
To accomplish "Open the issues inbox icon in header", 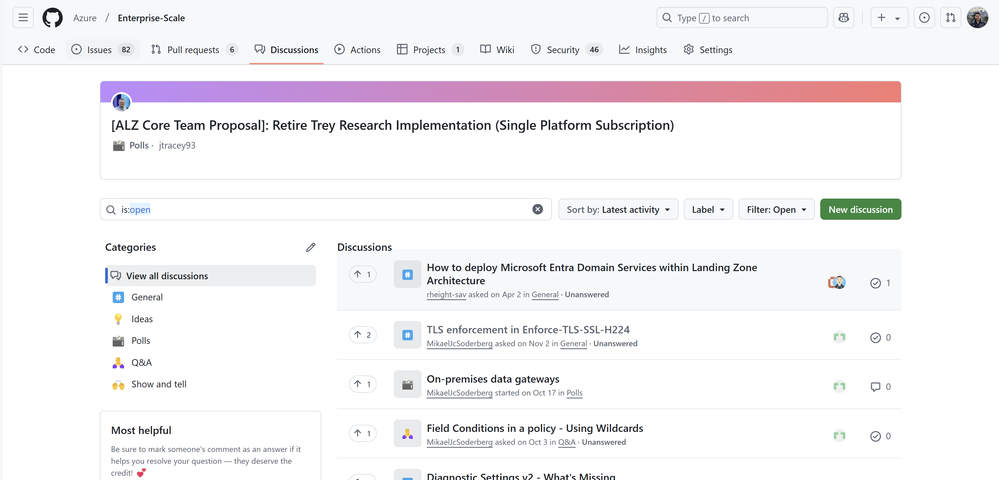I will point(924,18).
